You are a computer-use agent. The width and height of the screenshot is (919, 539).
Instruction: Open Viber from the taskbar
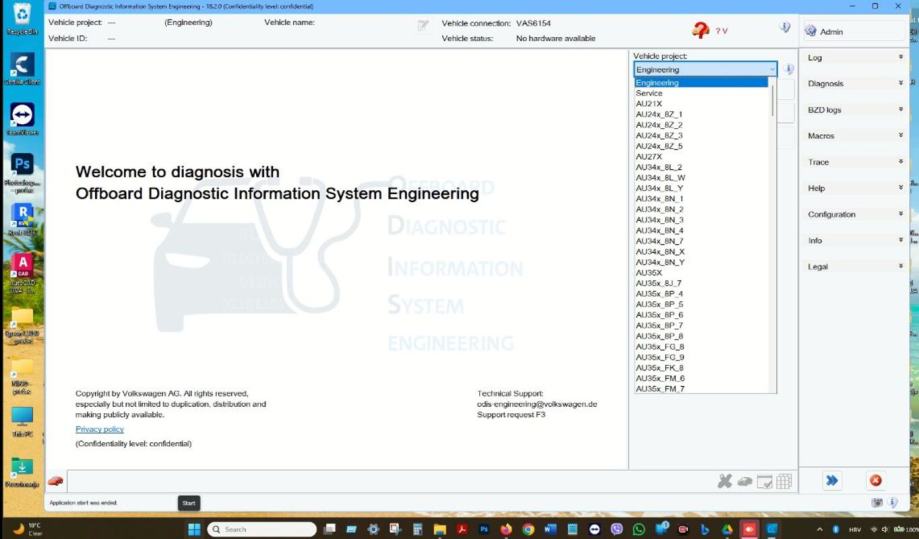pyautogui.click(x=617, y=529)
